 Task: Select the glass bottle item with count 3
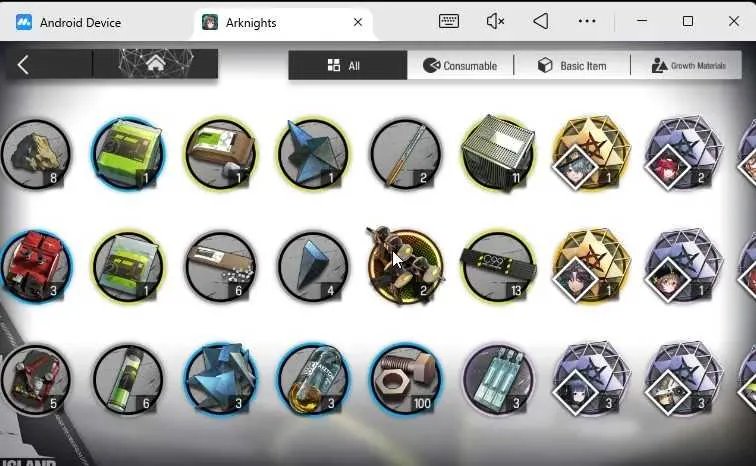coord(313,379)
